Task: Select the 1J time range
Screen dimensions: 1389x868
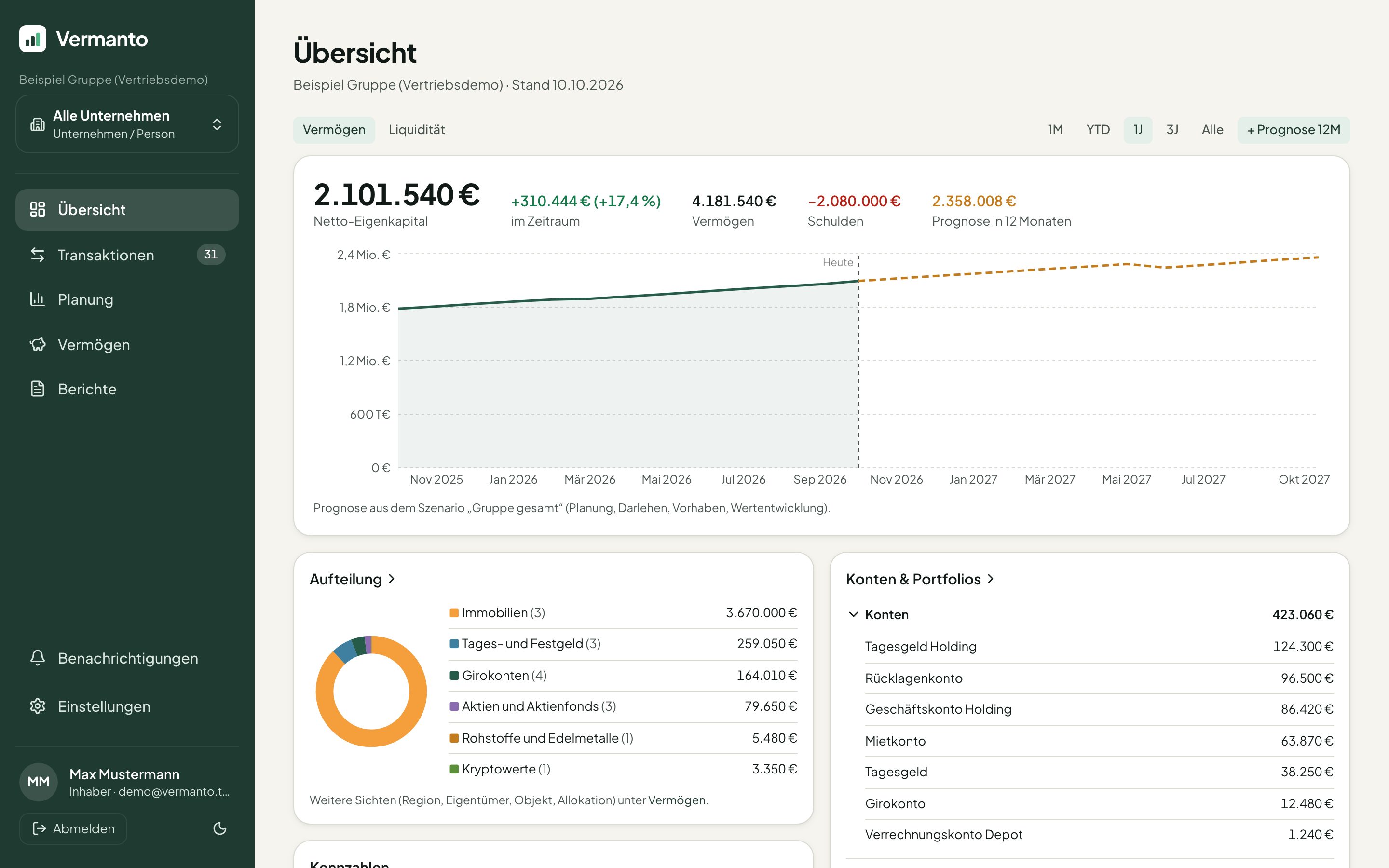Action: (x=1138, y=130)
